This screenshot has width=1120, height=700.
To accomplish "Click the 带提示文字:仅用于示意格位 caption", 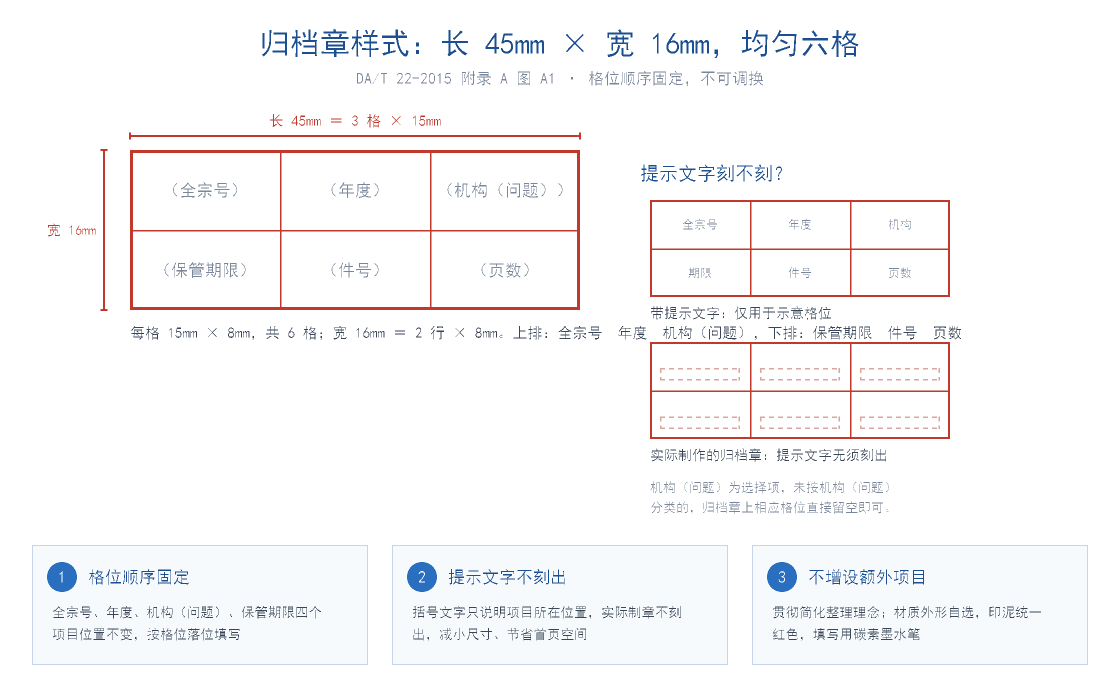I will tap(741, 313).
